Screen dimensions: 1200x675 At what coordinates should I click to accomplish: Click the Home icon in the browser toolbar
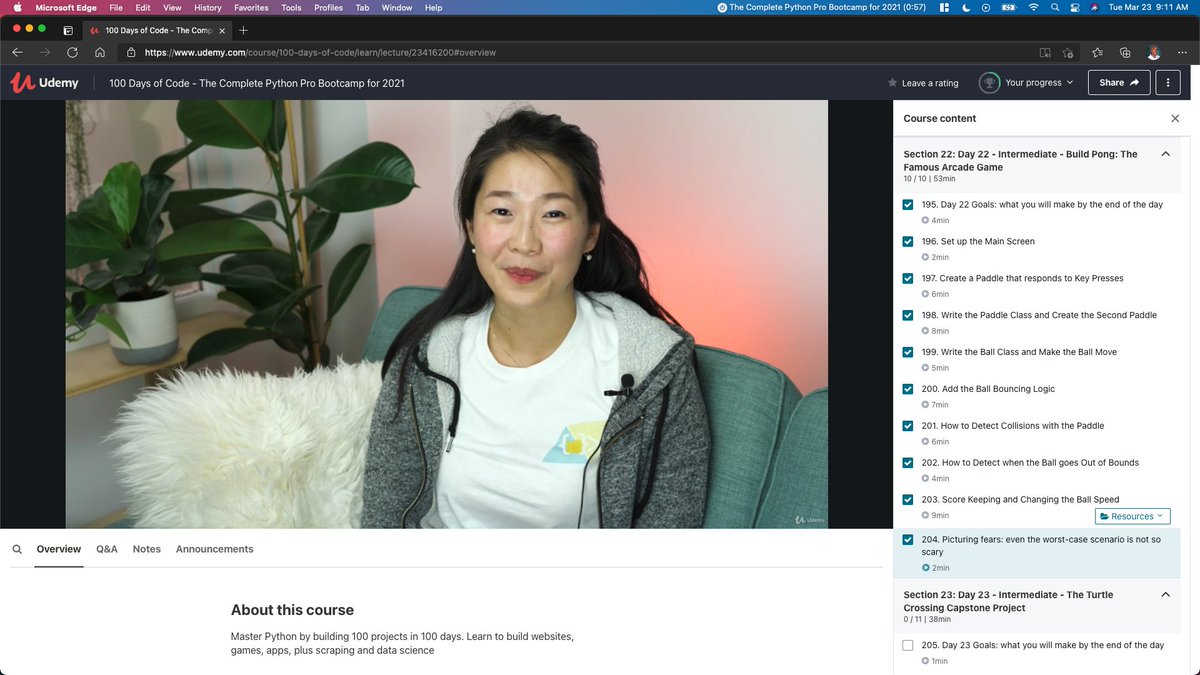tap(99, 52)
